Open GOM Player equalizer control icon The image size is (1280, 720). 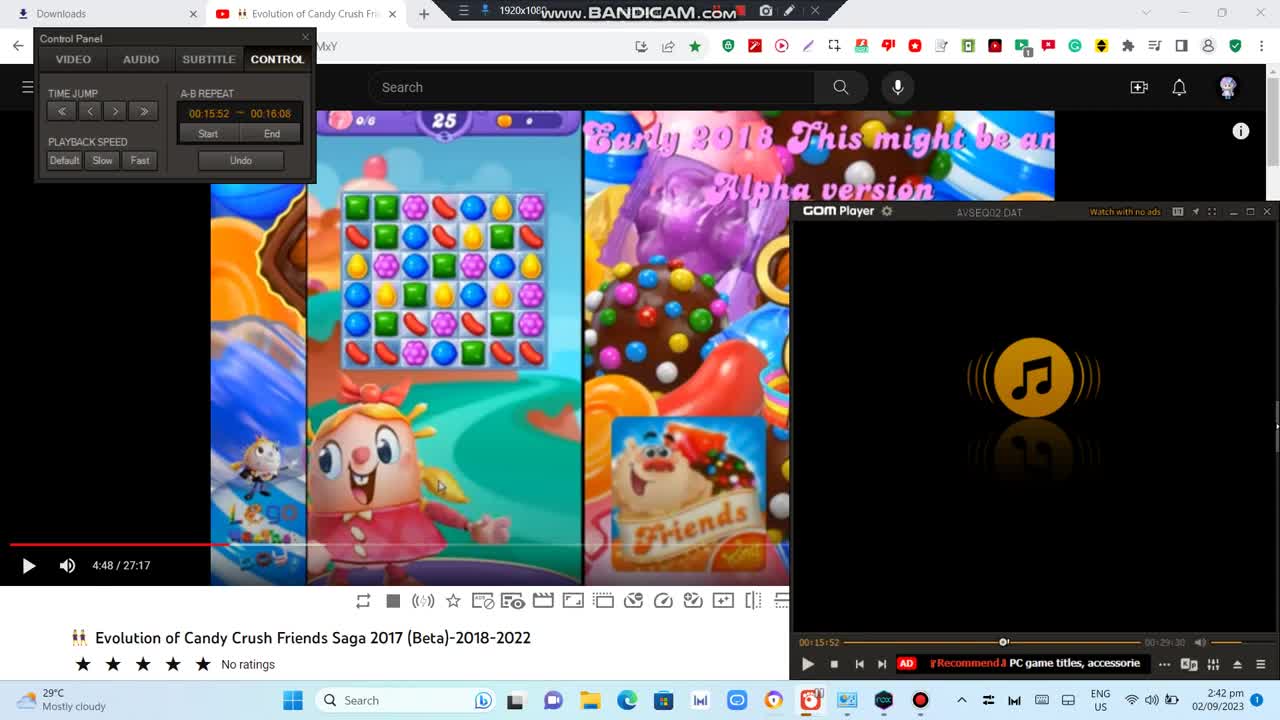point(1213,664)
